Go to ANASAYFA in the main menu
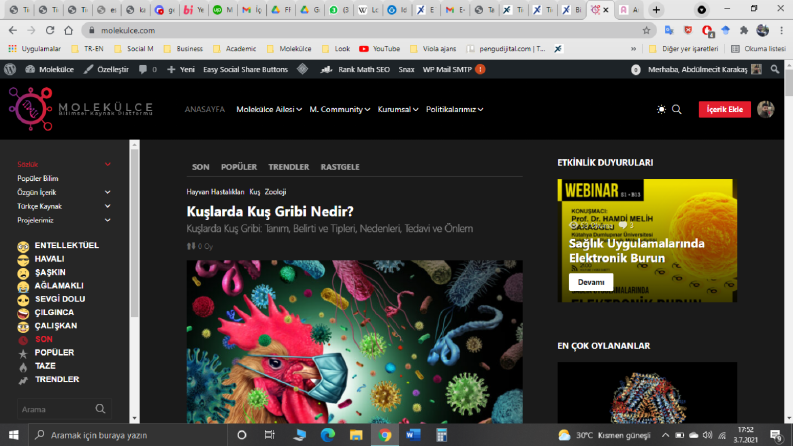Image resolution: width=793 pixels, height=446 pixels. [204, 109]
